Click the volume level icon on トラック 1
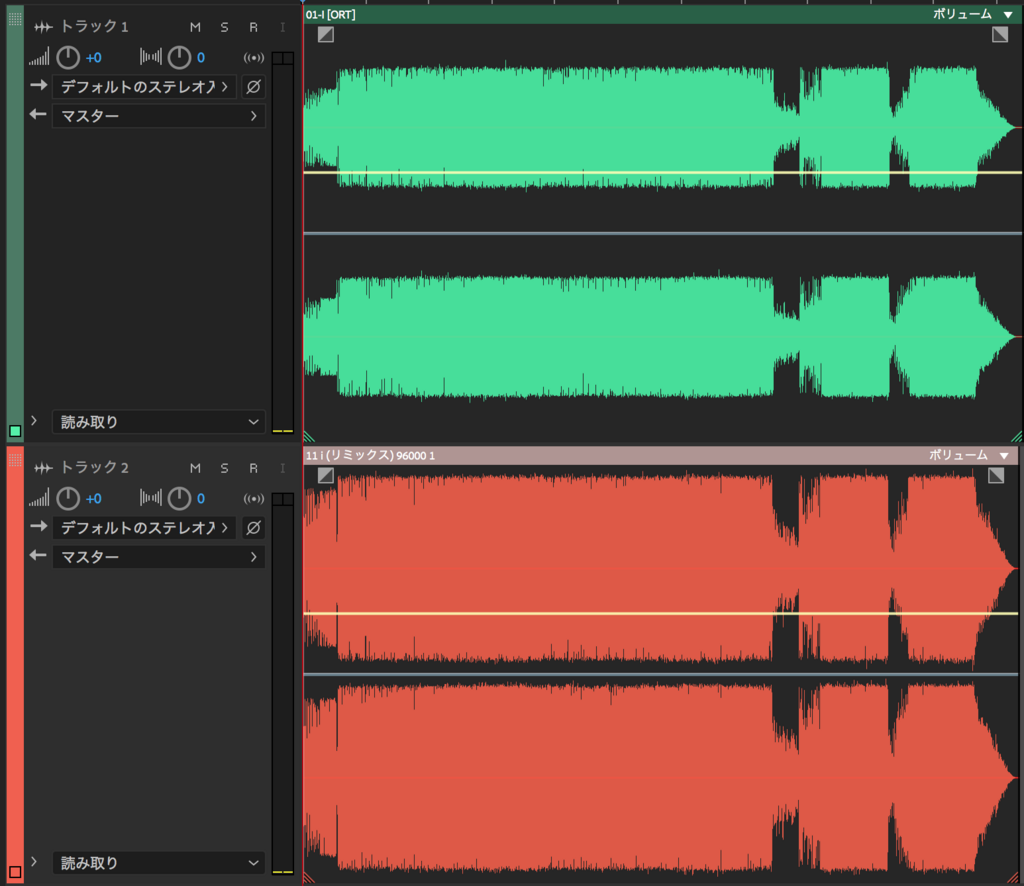 39,57
